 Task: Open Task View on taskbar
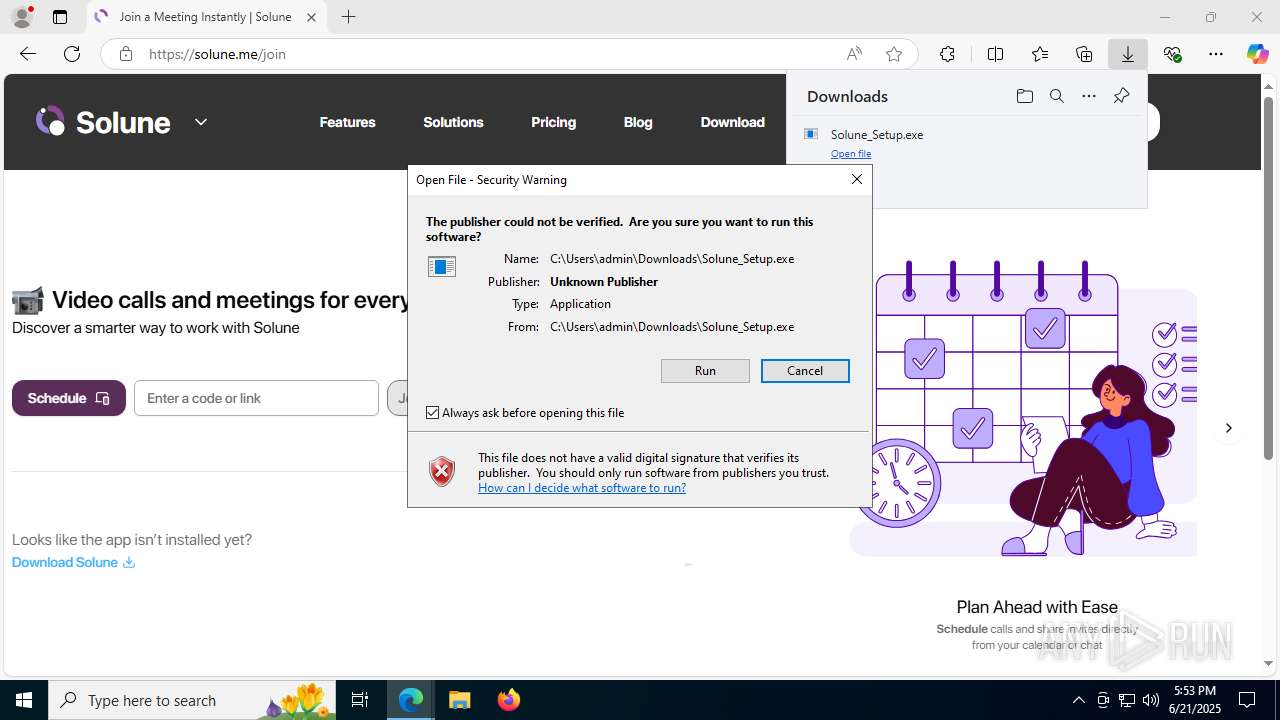[360, 700]
